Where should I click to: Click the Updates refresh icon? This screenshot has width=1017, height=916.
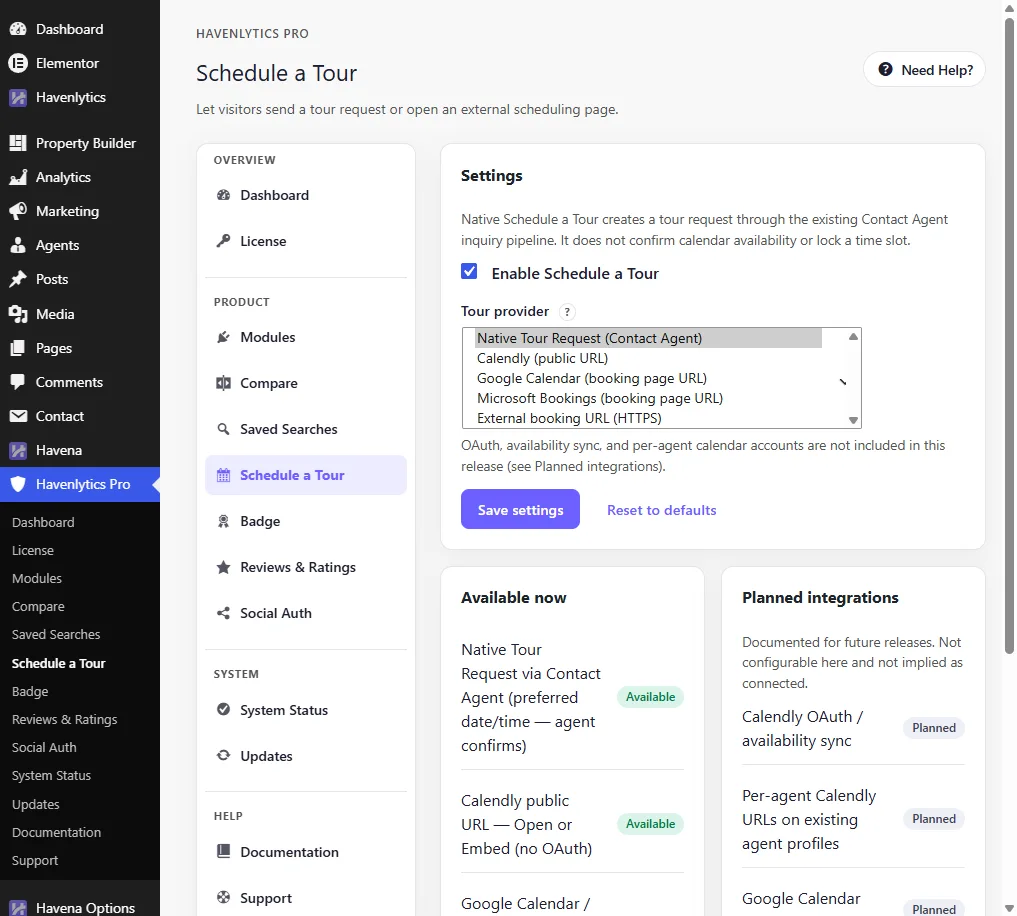(223, 755)
